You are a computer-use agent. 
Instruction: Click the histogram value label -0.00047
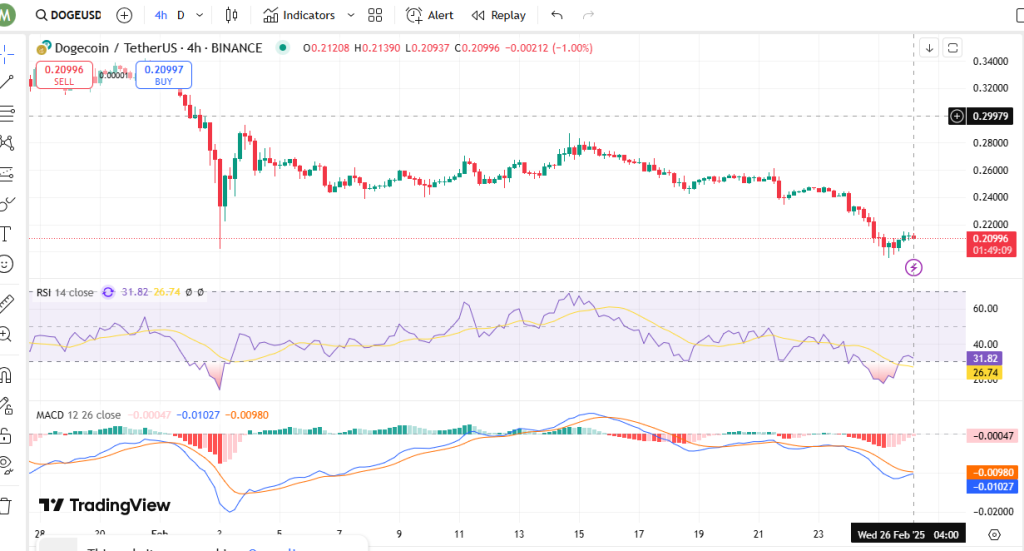coord(991,435)
